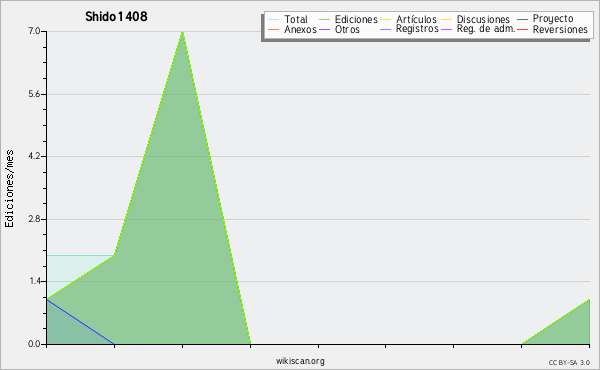
Task: Click the blue Registros line
Action: pyautogui.click(x=80, y=322)
